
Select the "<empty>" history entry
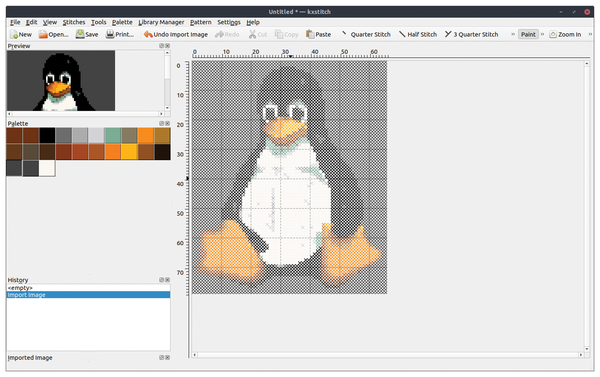88,287
